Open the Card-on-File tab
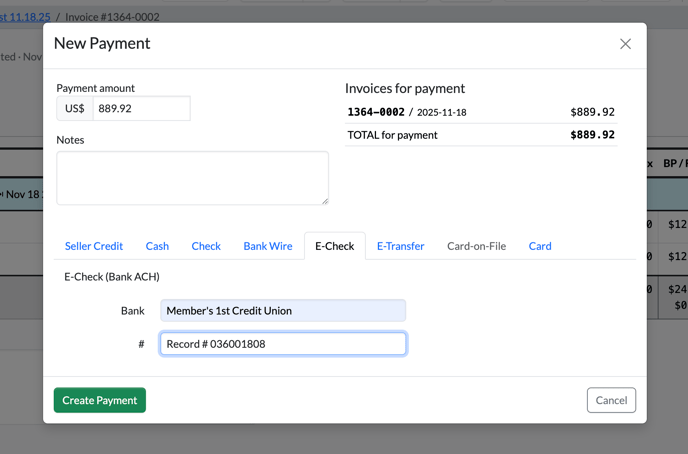The image size is (688, 454). [476, 246]
